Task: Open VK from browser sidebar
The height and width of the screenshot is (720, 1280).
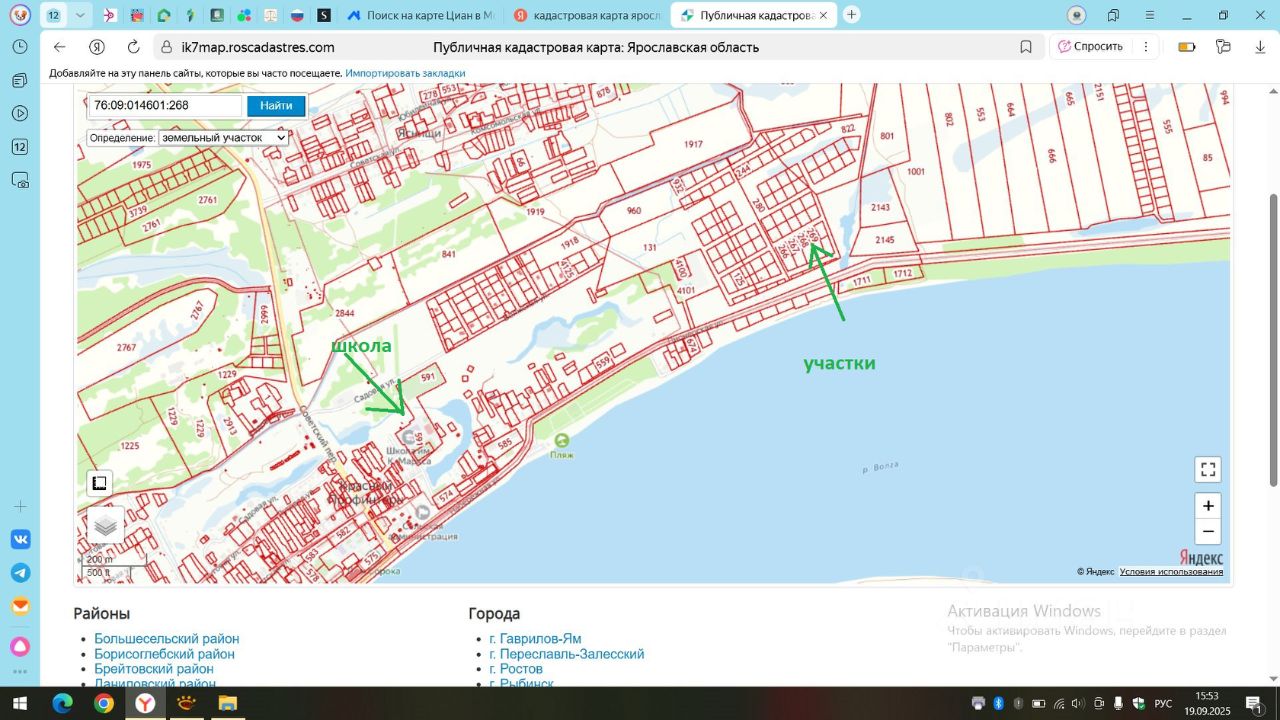Action: [x=20, y=540]
